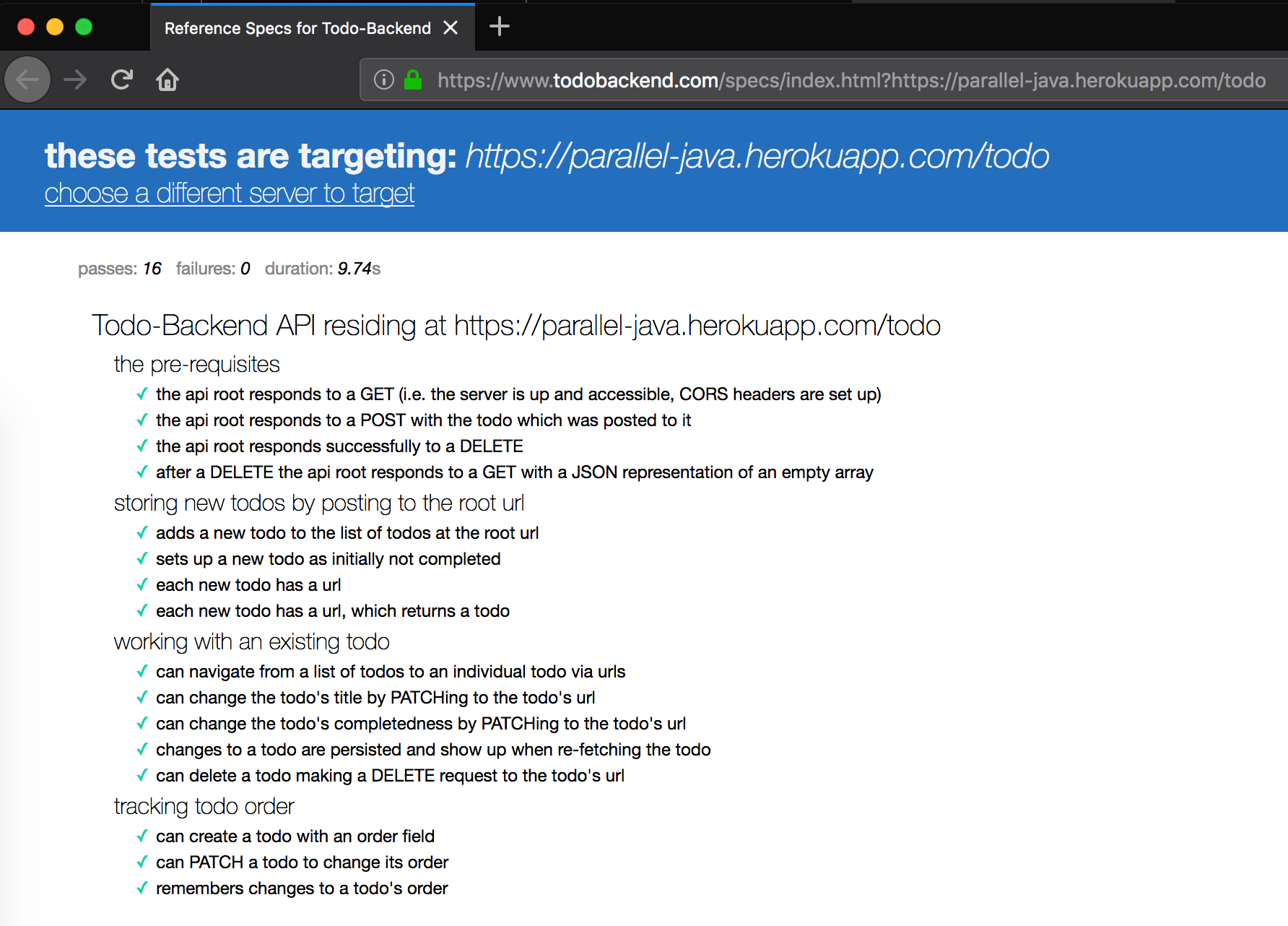The width and height of the screenshot is (1288, 926).
Task: Follow the choose a different server link
Action: [229, 194]
